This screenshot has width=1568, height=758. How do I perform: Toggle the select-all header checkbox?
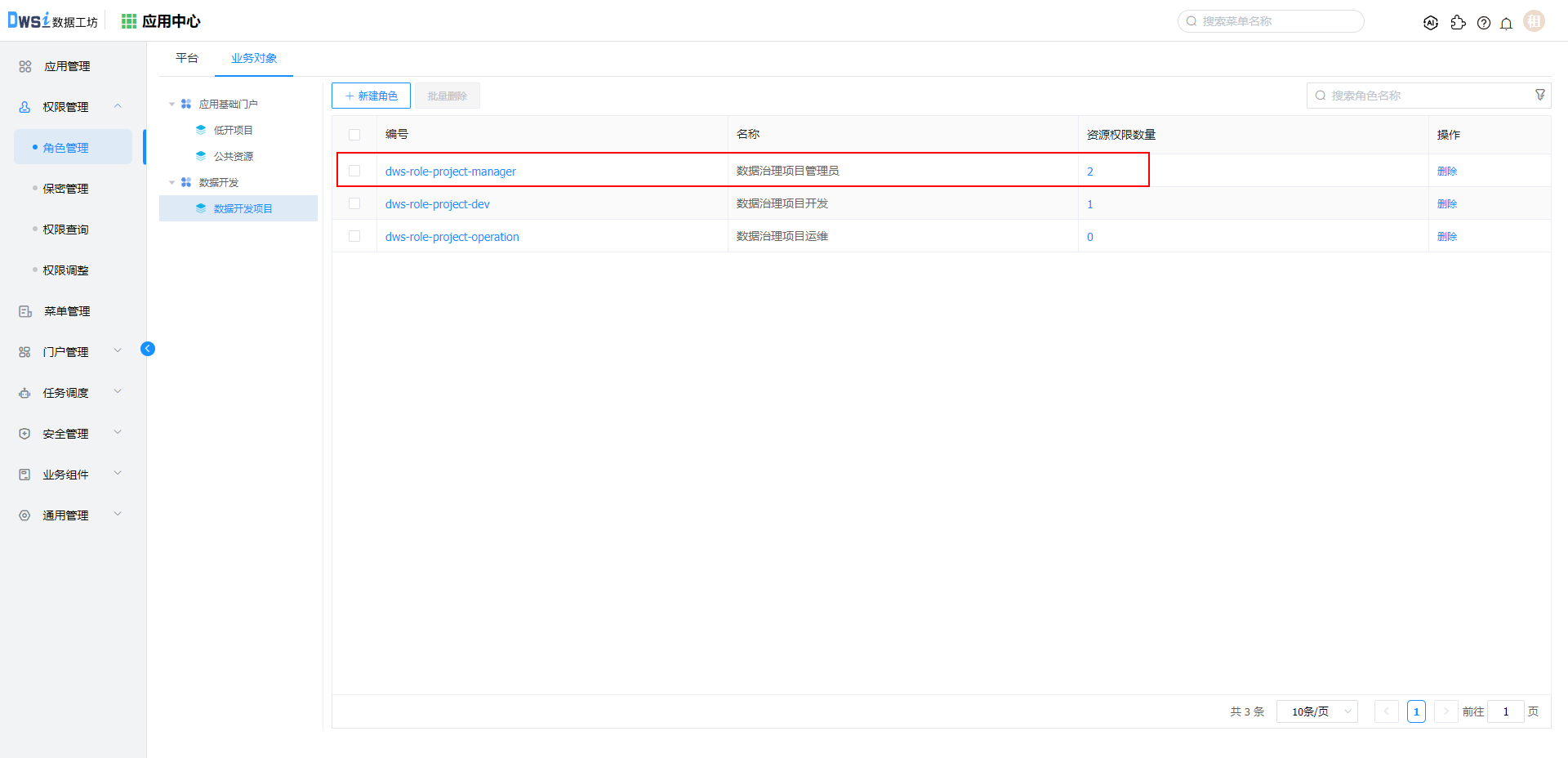[354, 135]
